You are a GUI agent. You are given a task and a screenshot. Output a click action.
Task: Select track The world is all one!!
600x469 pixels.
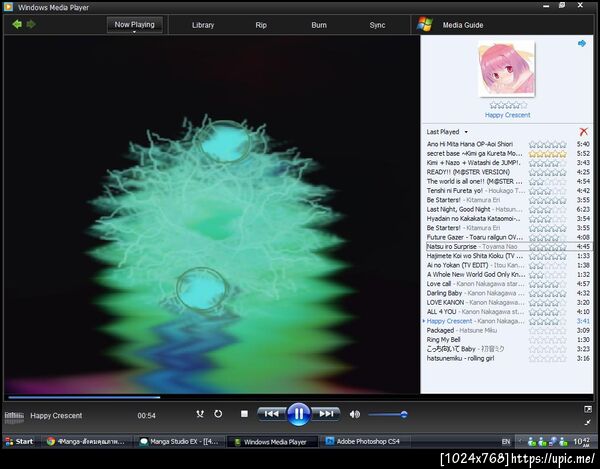[509, 181]
